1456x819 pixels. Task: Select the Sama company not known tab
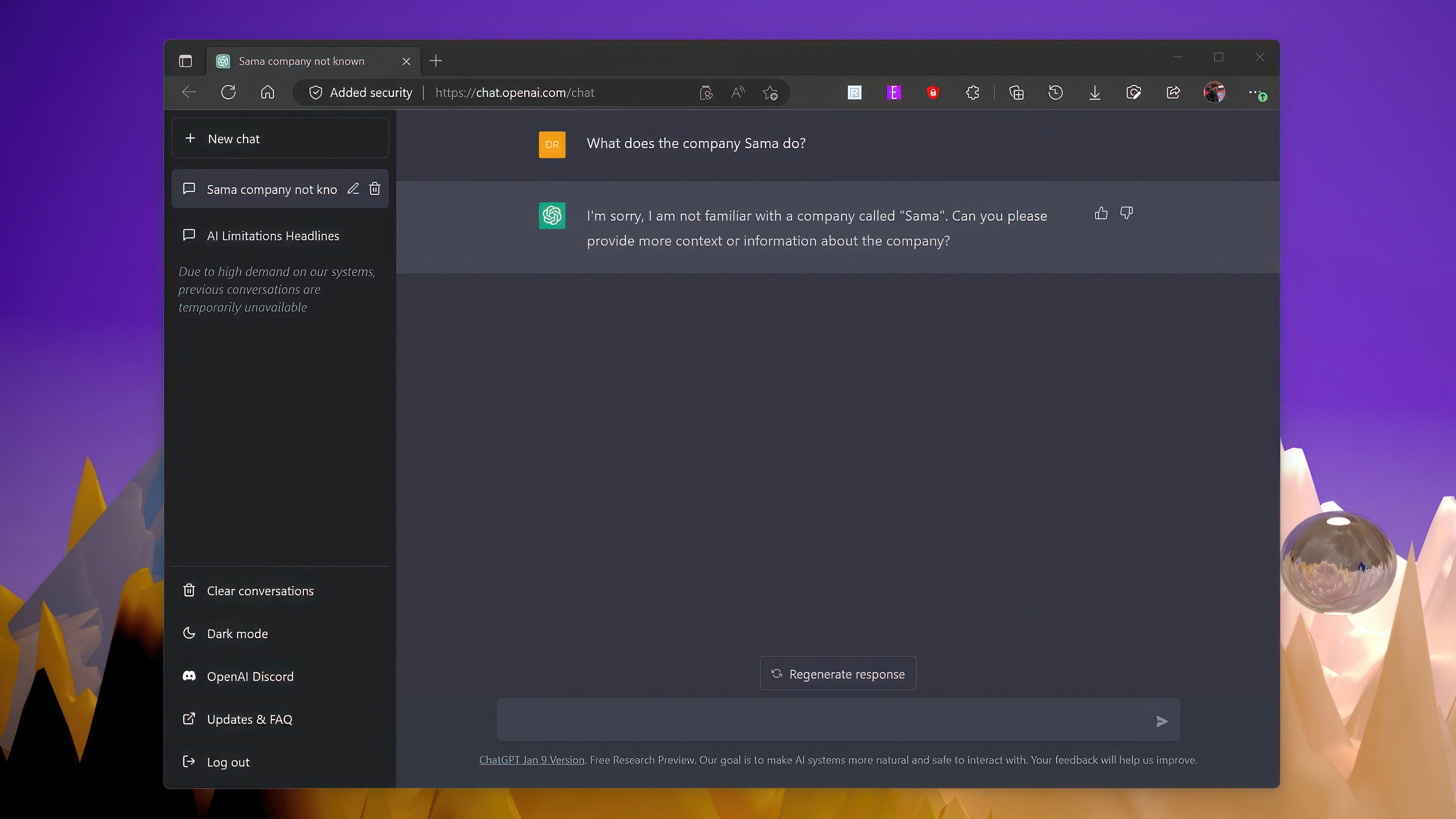(301, 61)
